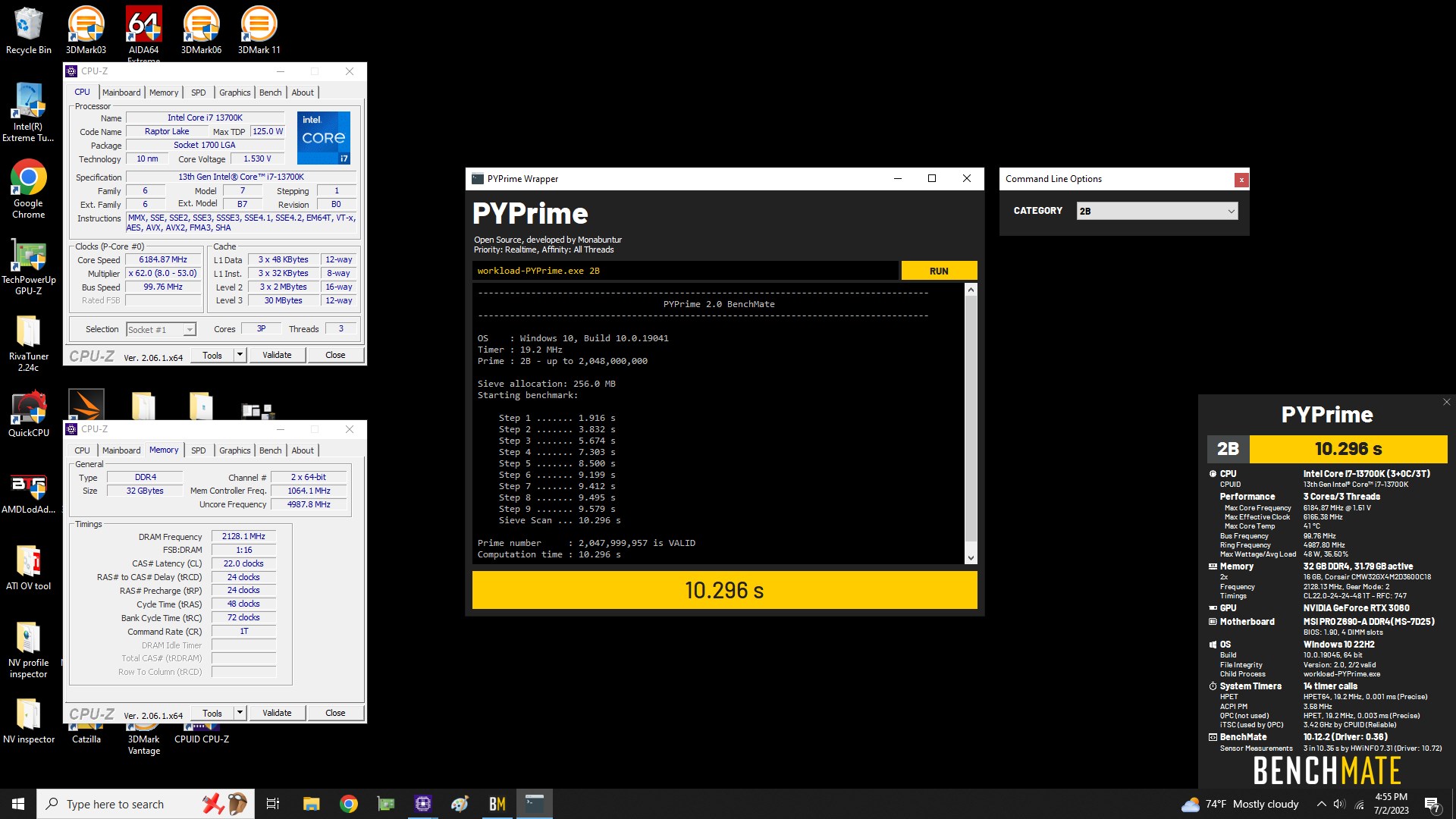1456x819 pixels.
Task: Click the taskbar clock showing 4:55 PM
Action: [x=1392, y=804]
